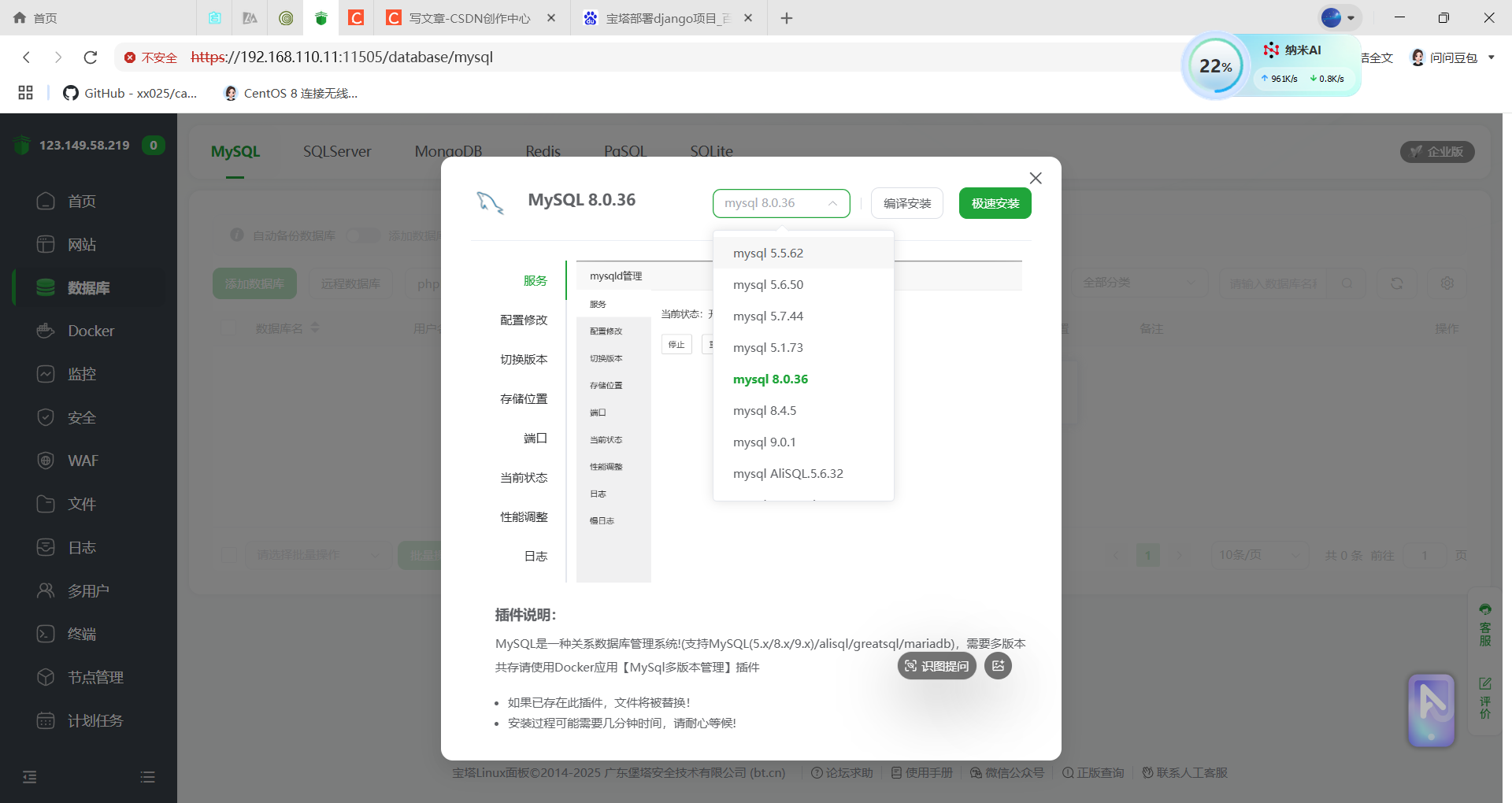Open 联系人工客服 footer link
The height and width of the screenshot is (803, 1512).
pos(1185,772)
